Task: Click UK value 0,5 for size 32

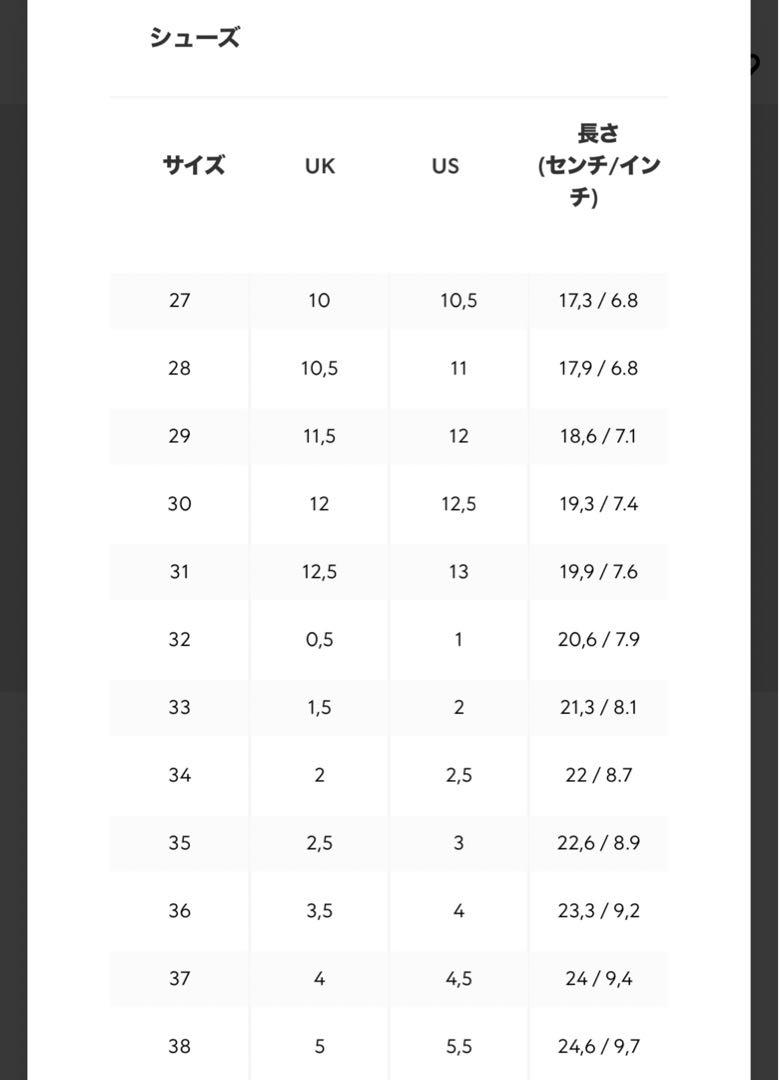Action: [x=319, y=640]
